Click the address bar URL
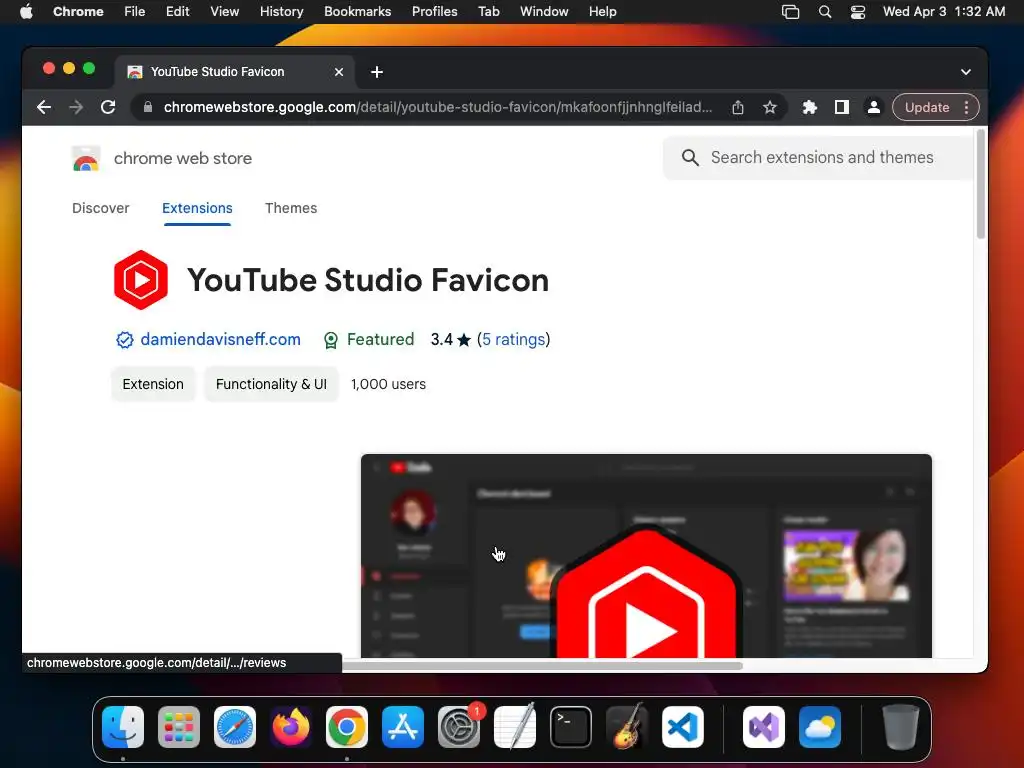The width and height of the screenshot is (1024, 768). pyautogui.click(x=438, y=107)
